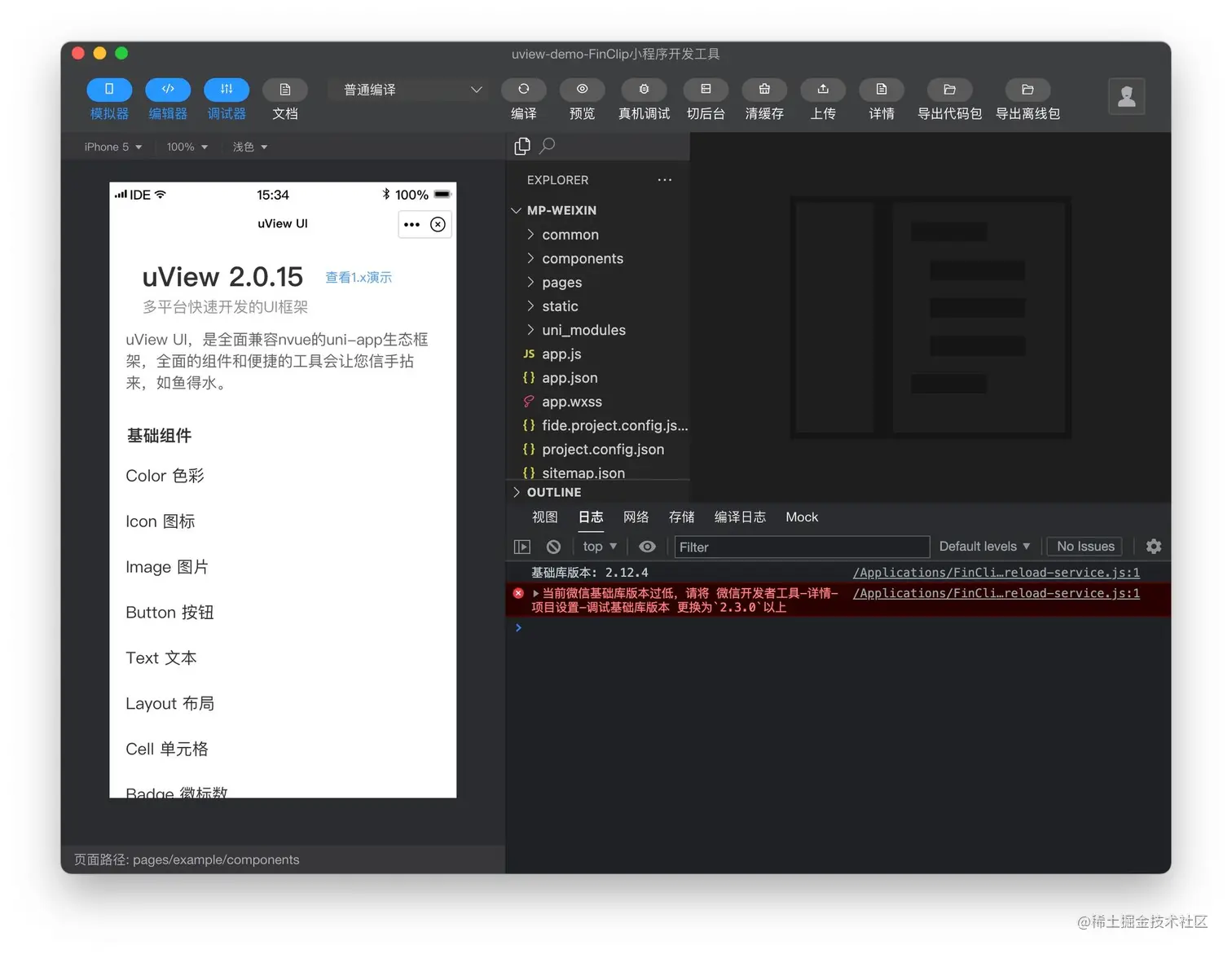Click the preview (预览) eye icon
Viewport: 1232px width, 954px height.
point(583,90)
